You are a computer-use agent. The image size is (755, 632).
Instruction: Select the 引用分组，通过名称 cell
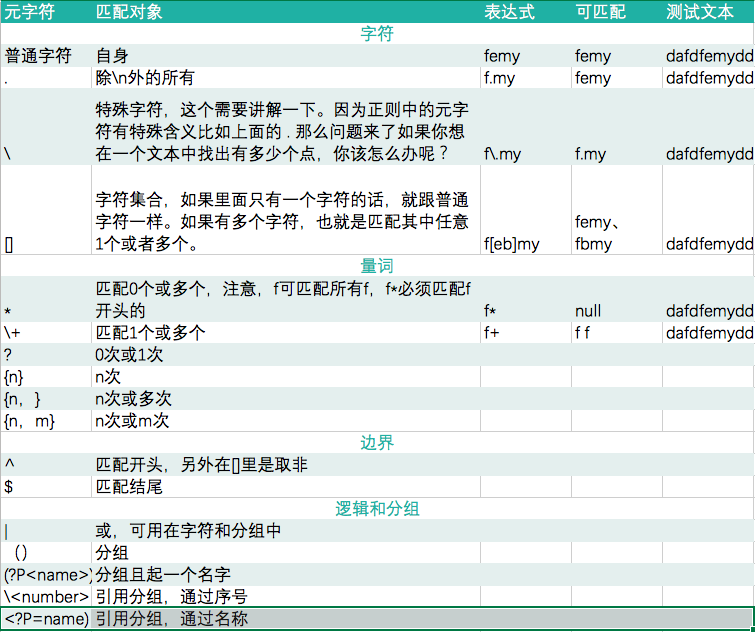pos(286,619)
